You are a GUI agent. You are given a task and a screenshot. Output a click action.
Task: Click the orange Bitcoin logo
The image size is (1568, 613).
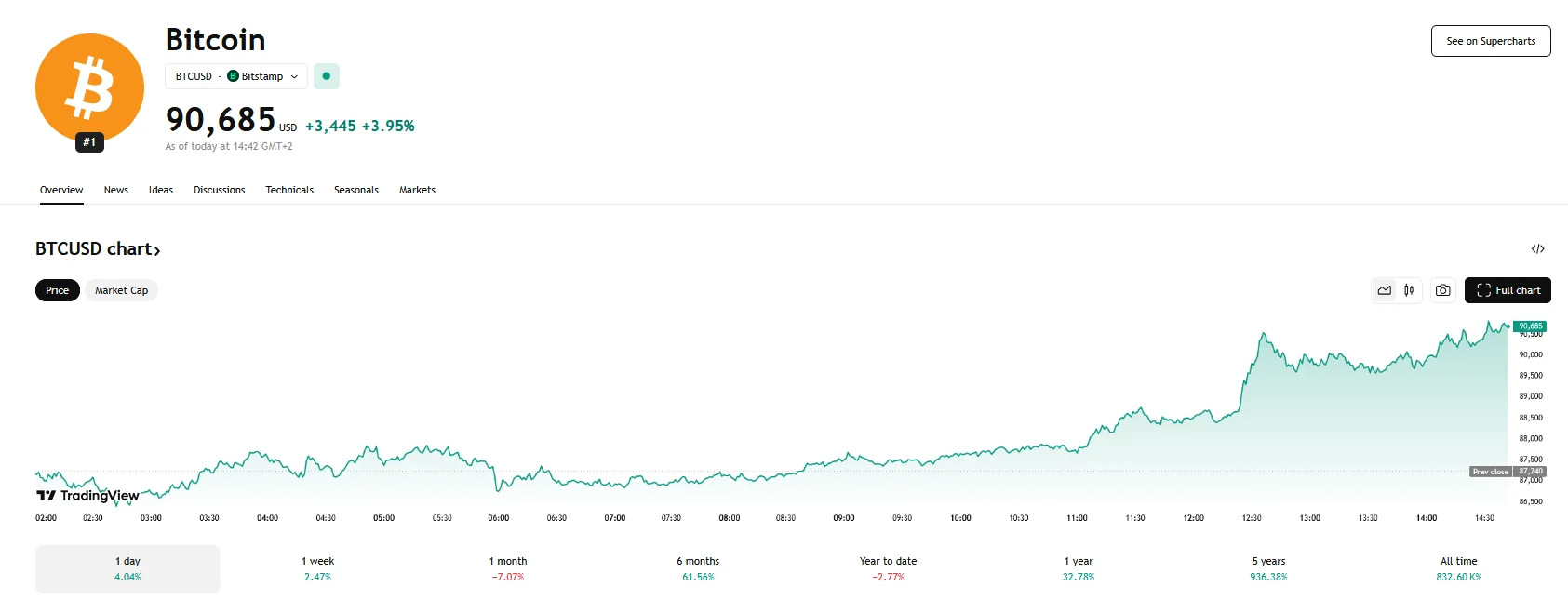89,88
